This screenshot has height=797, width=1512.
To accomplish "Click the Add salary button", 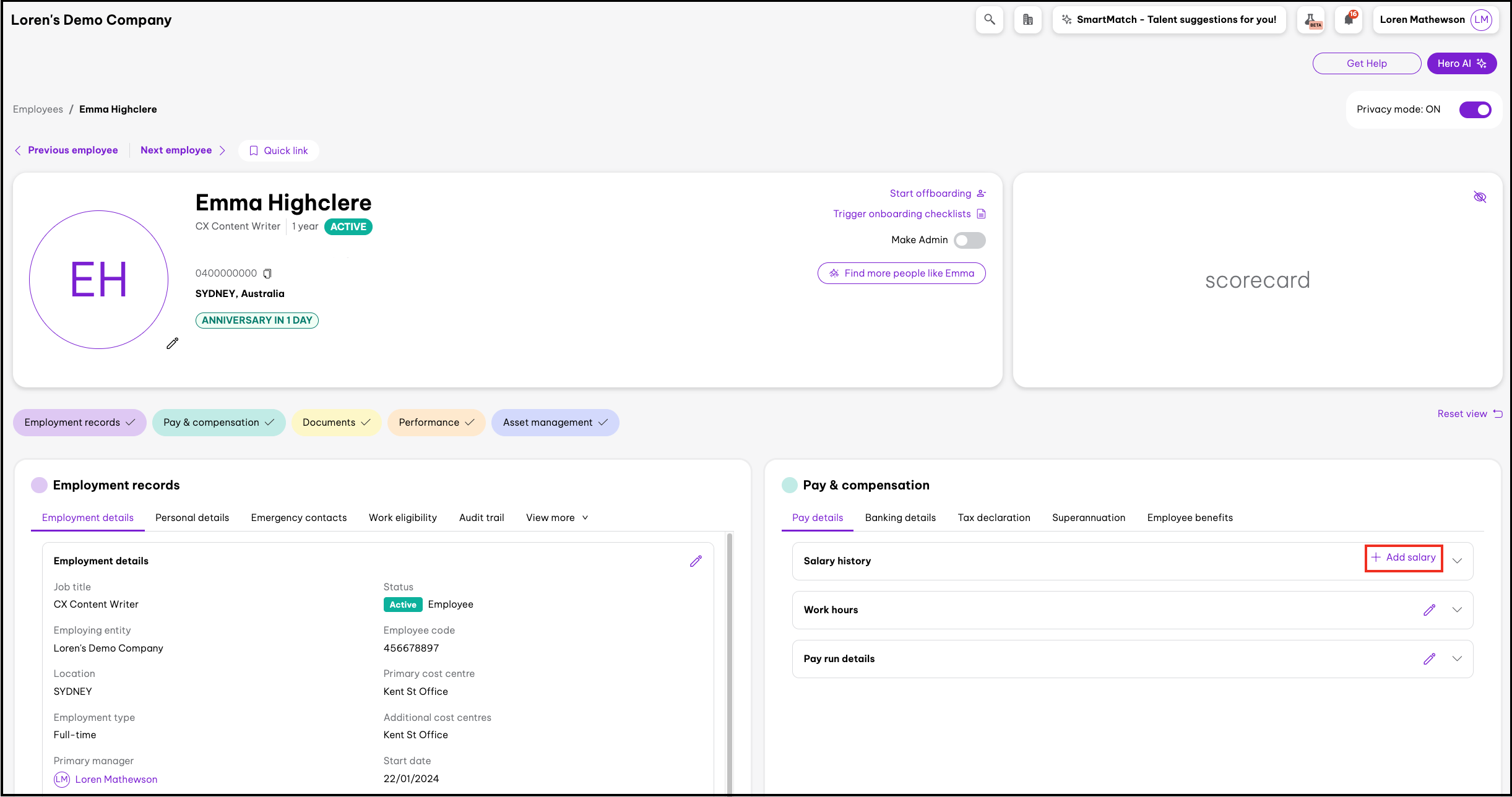I will tap(1404, 558).
